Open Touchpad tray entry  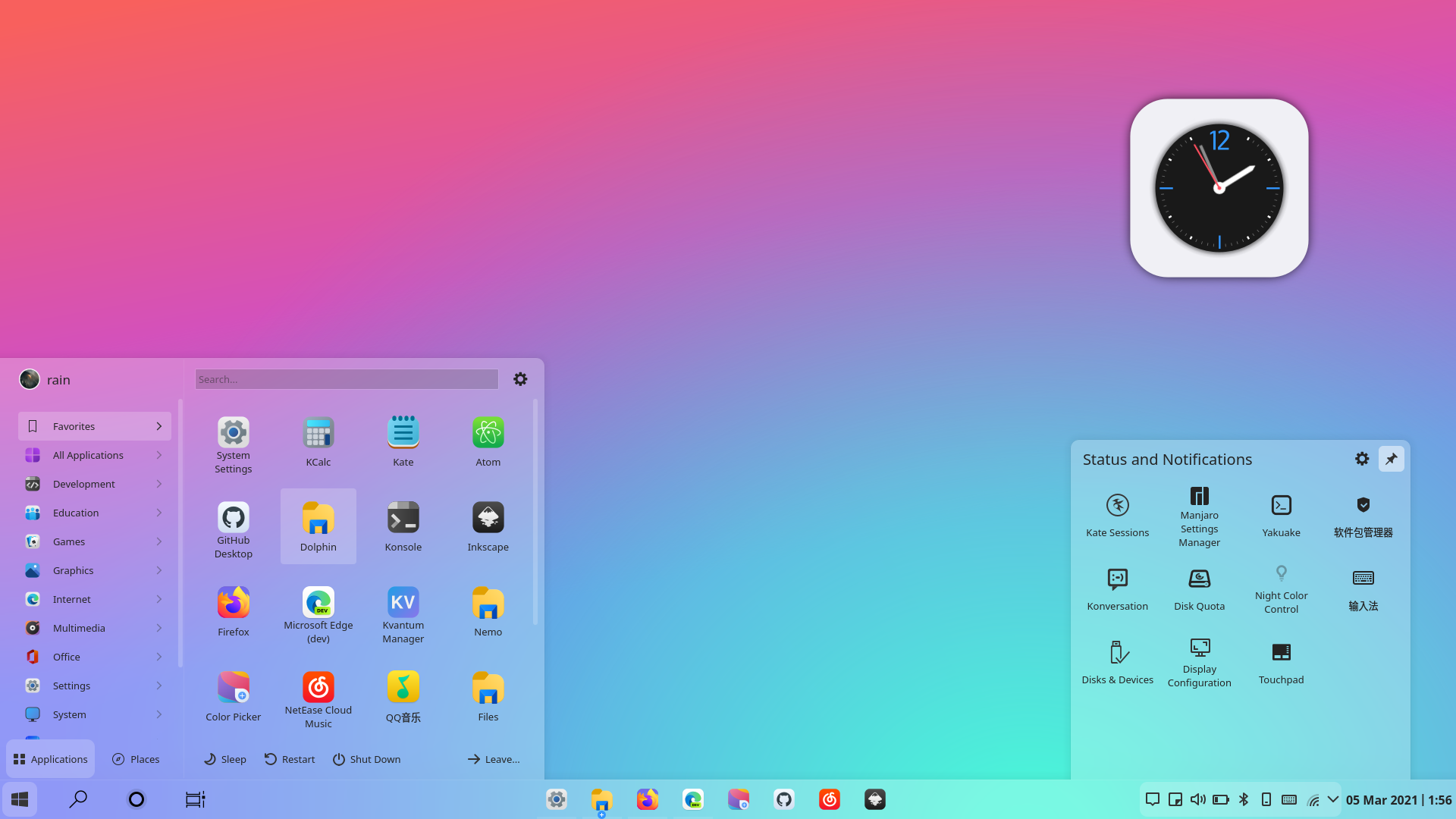tap(1281, 663)
